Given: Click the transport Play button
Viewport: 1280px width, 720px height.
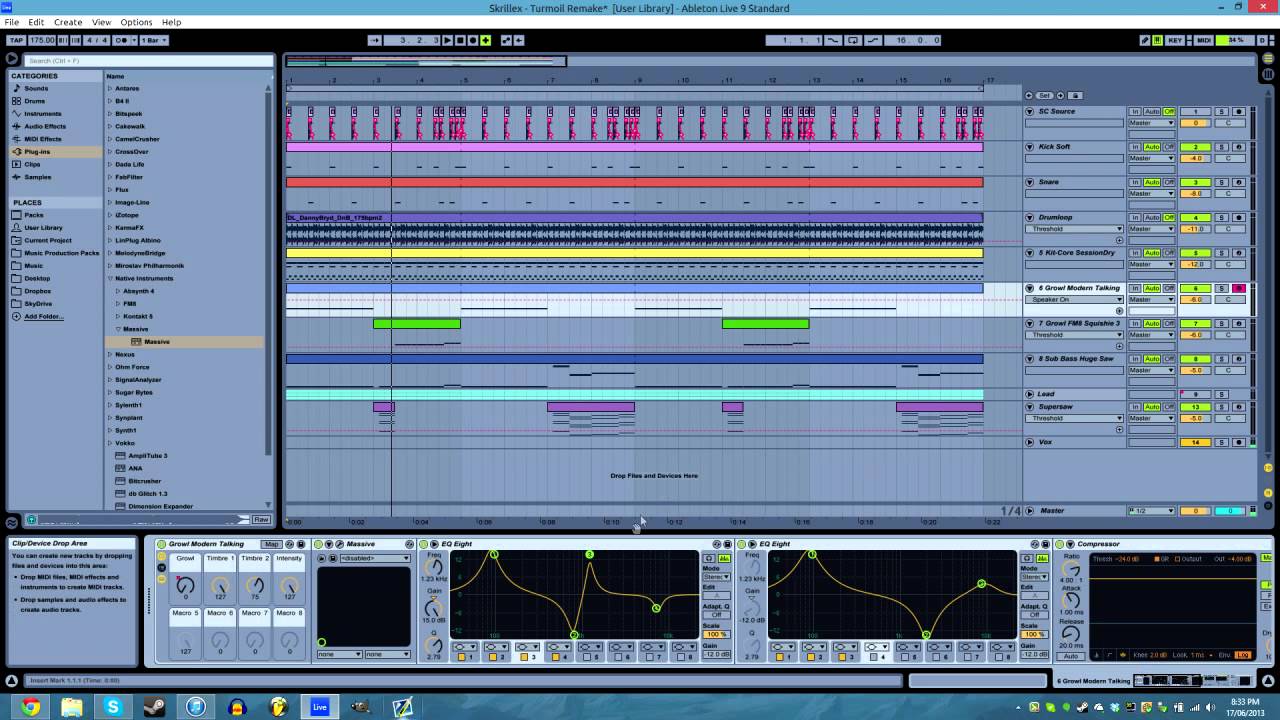Looking at the screenshot, I should point(447,40).
